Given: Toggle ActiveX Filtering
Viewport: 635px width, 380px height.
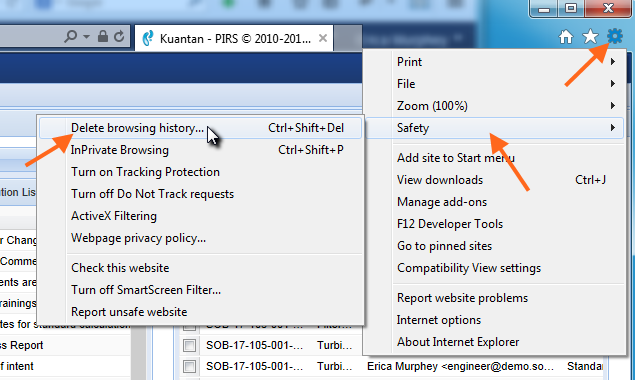Looking at the screenshot, I should tap(200, 216).
